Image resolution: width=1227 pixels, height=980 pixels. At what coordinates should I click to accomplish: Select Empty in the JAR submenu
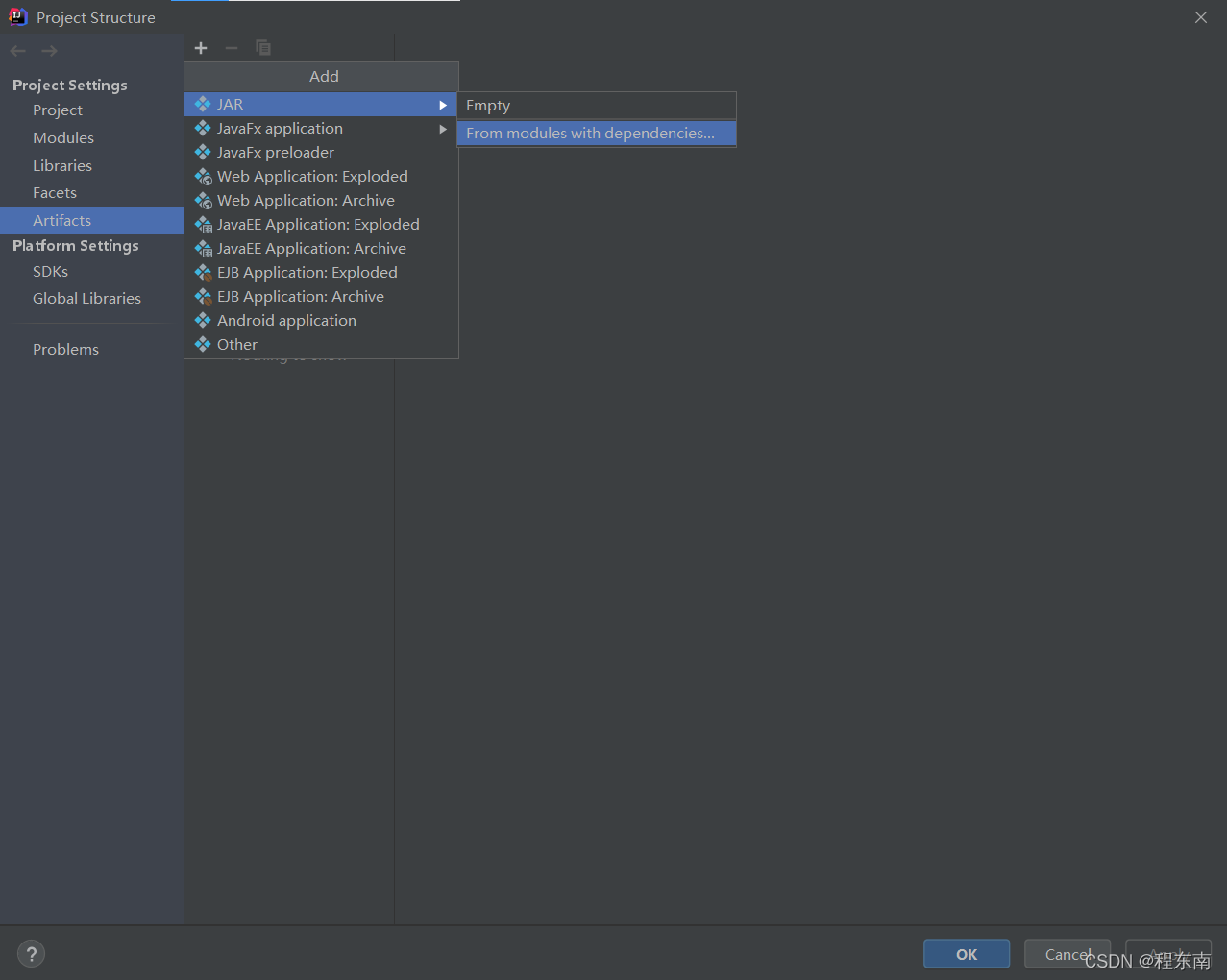tap(597, 106)
